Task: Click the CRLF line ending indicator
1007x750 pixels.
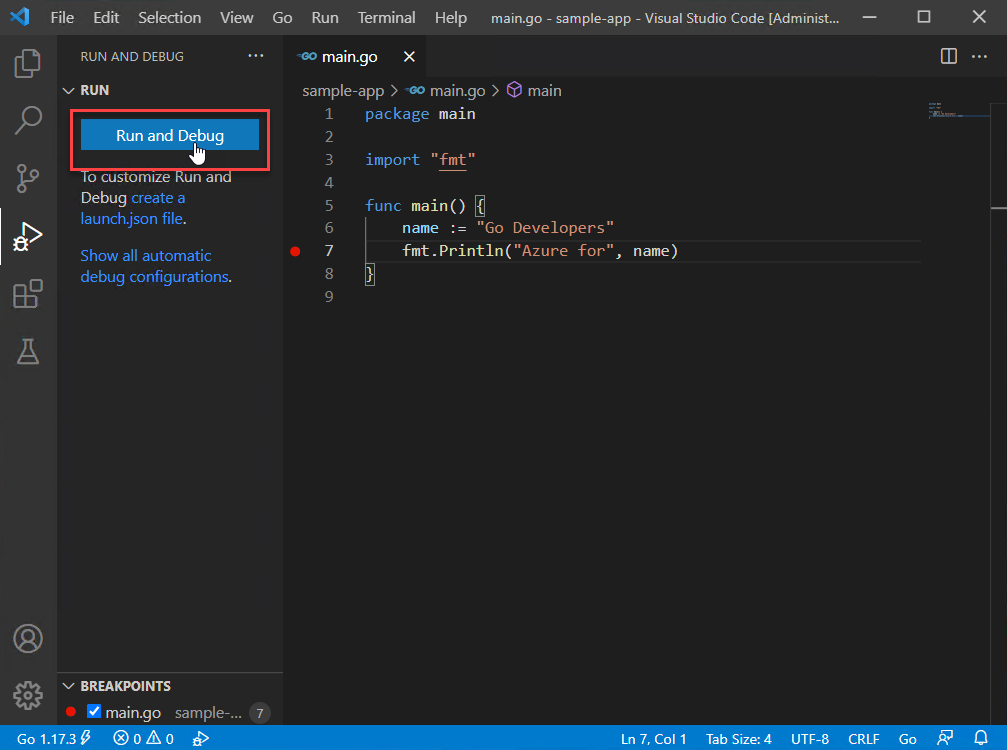Action: pyautogui.click(x=863, y=739)
